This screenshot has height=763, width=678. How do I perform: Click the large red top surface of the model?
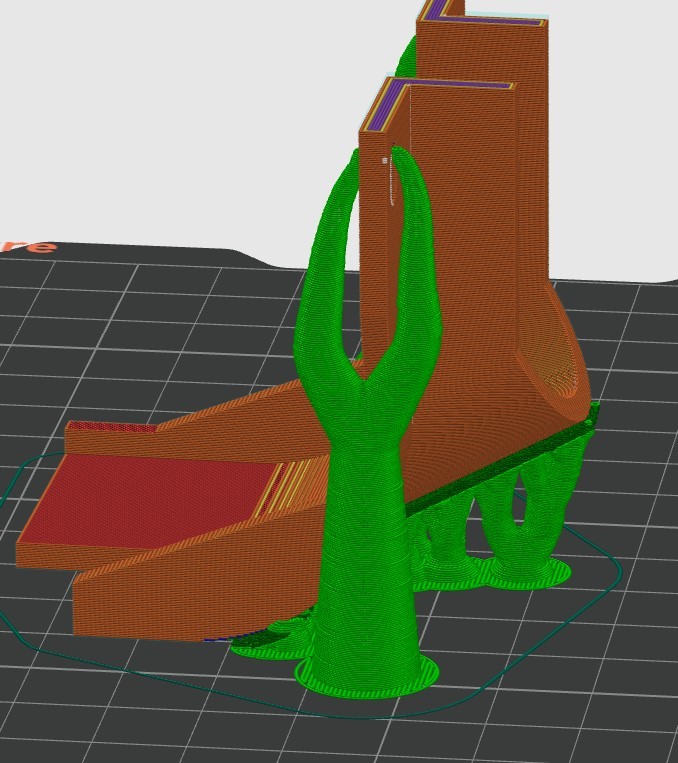point(150,498)
